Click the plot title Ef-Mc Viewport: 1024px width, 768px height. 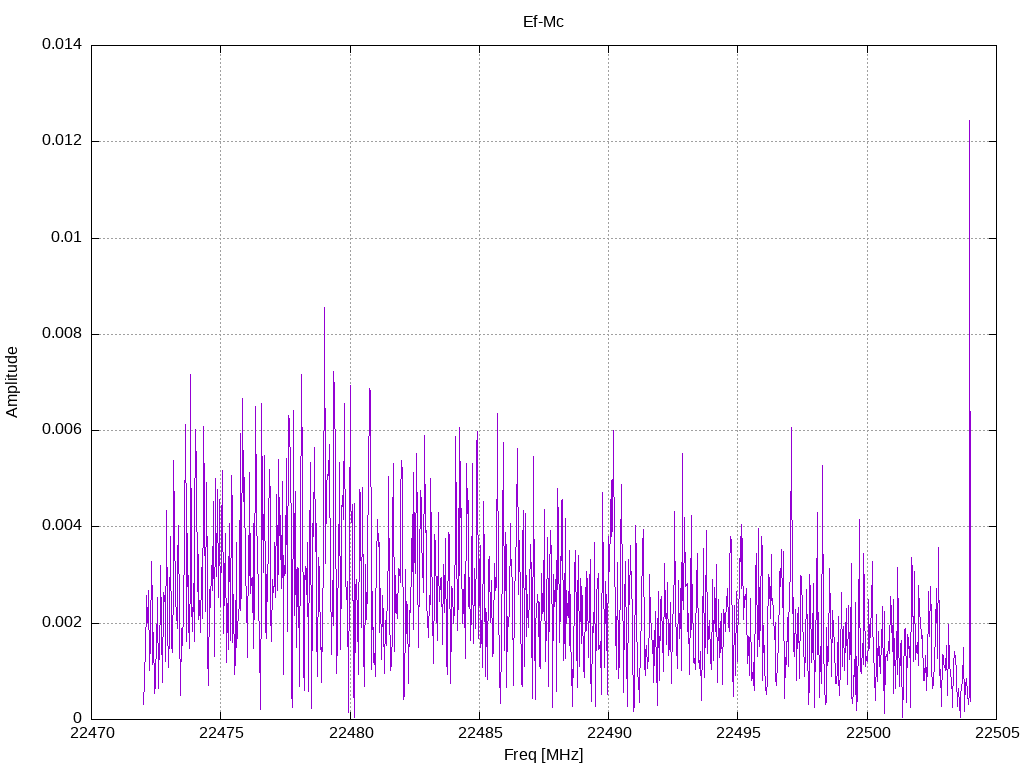[543, 21]
